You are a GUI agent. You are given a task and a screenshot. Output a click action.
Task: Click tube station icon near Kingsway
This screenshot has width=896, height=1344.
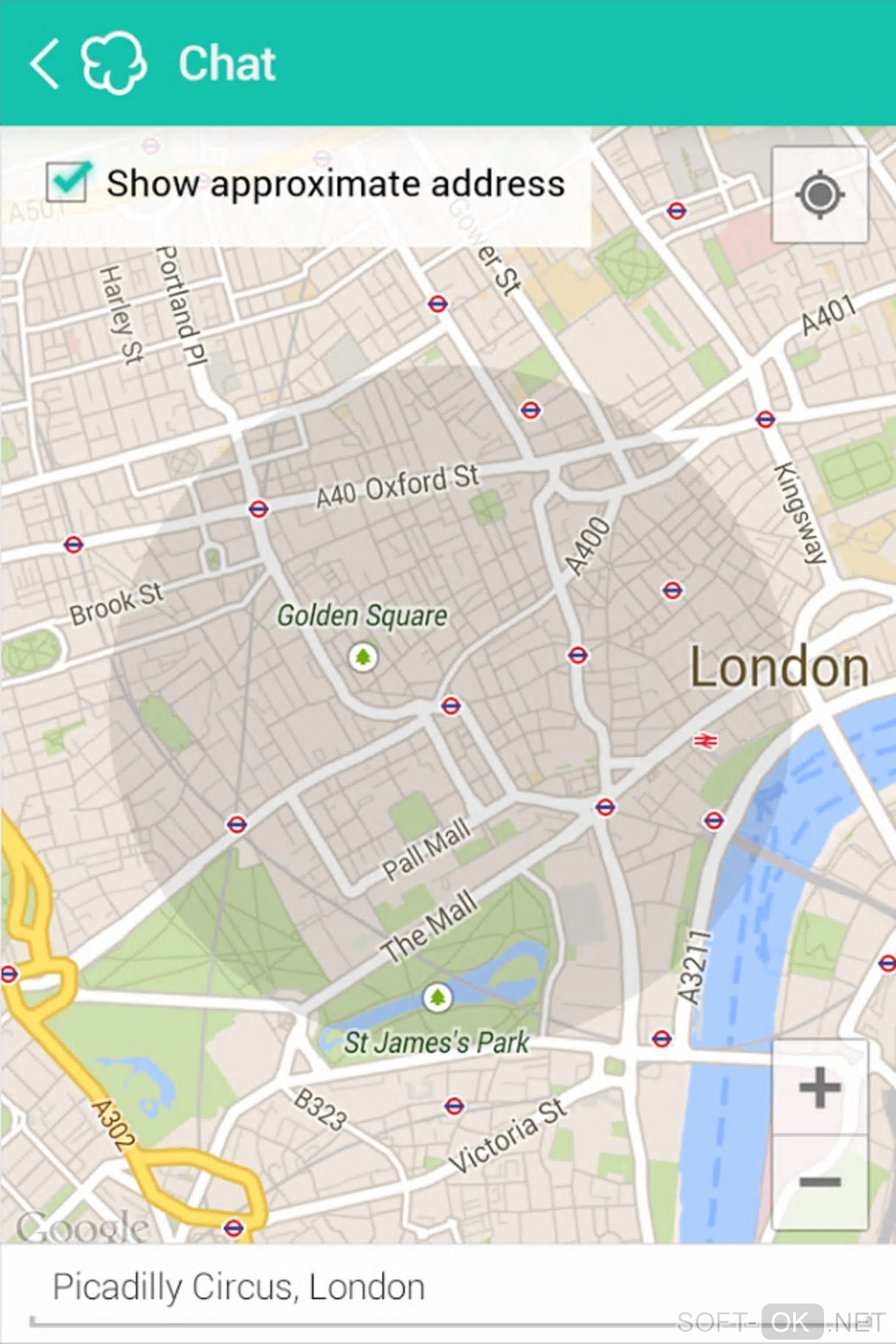(765, 420)
